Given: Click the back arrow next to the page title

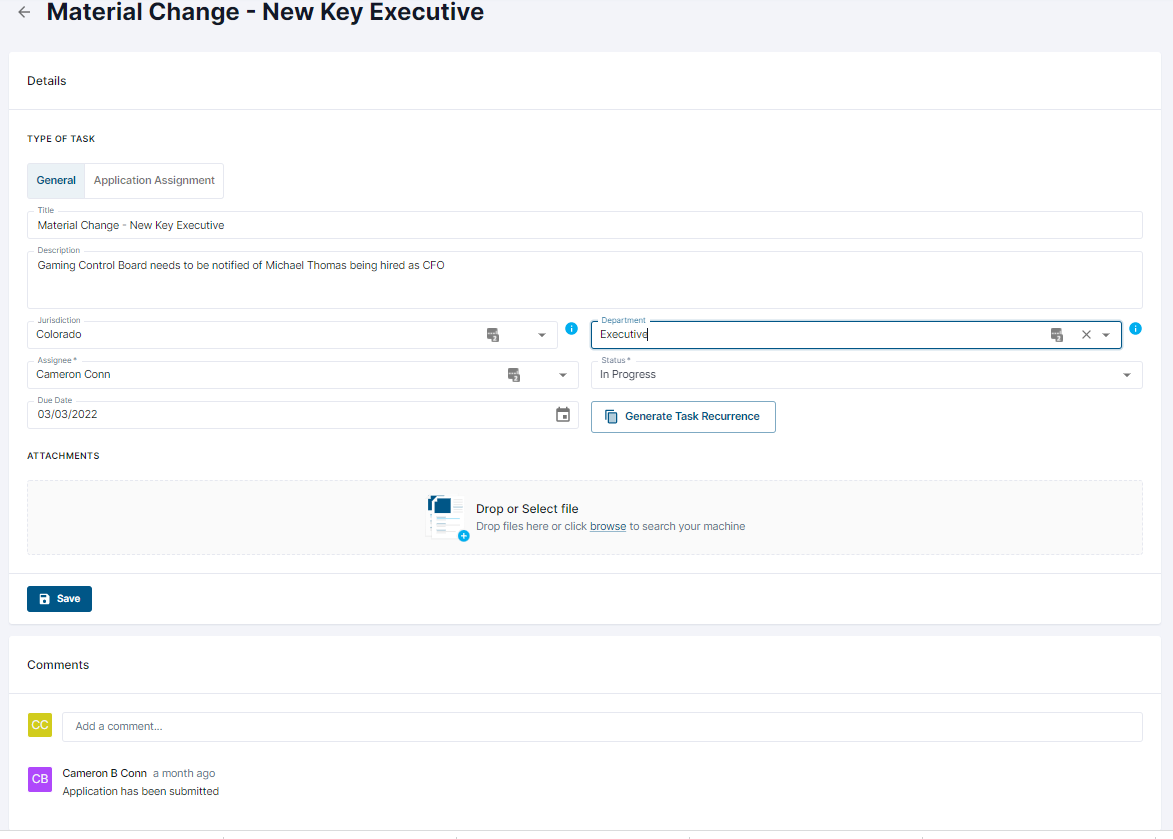Looking at the screenshot, I should 23,12.
